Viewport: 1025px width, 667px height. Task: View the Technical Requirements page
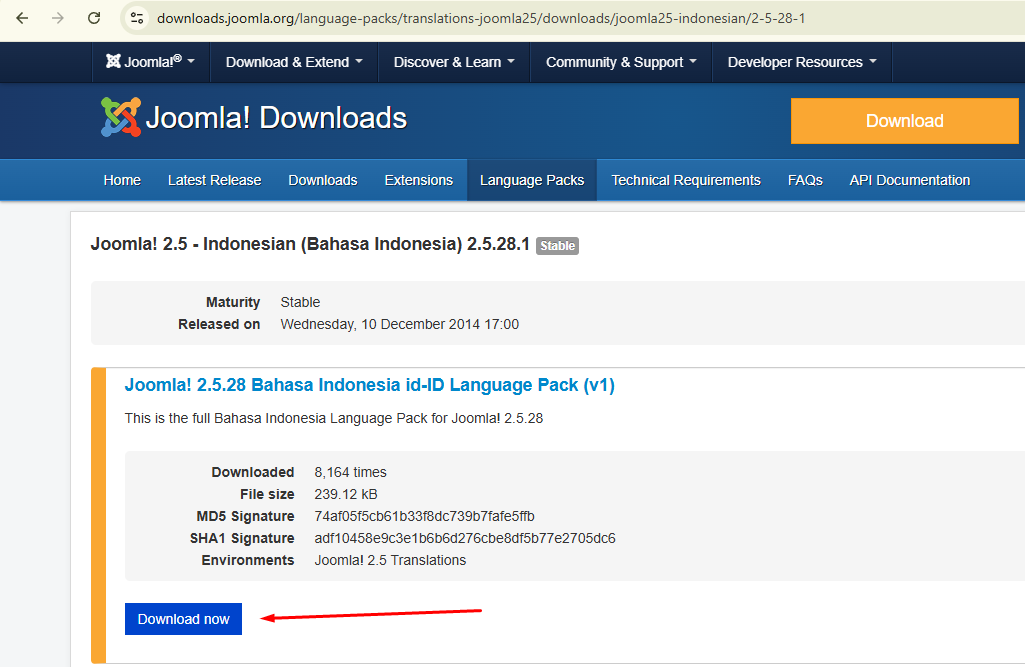click(685, 180)
